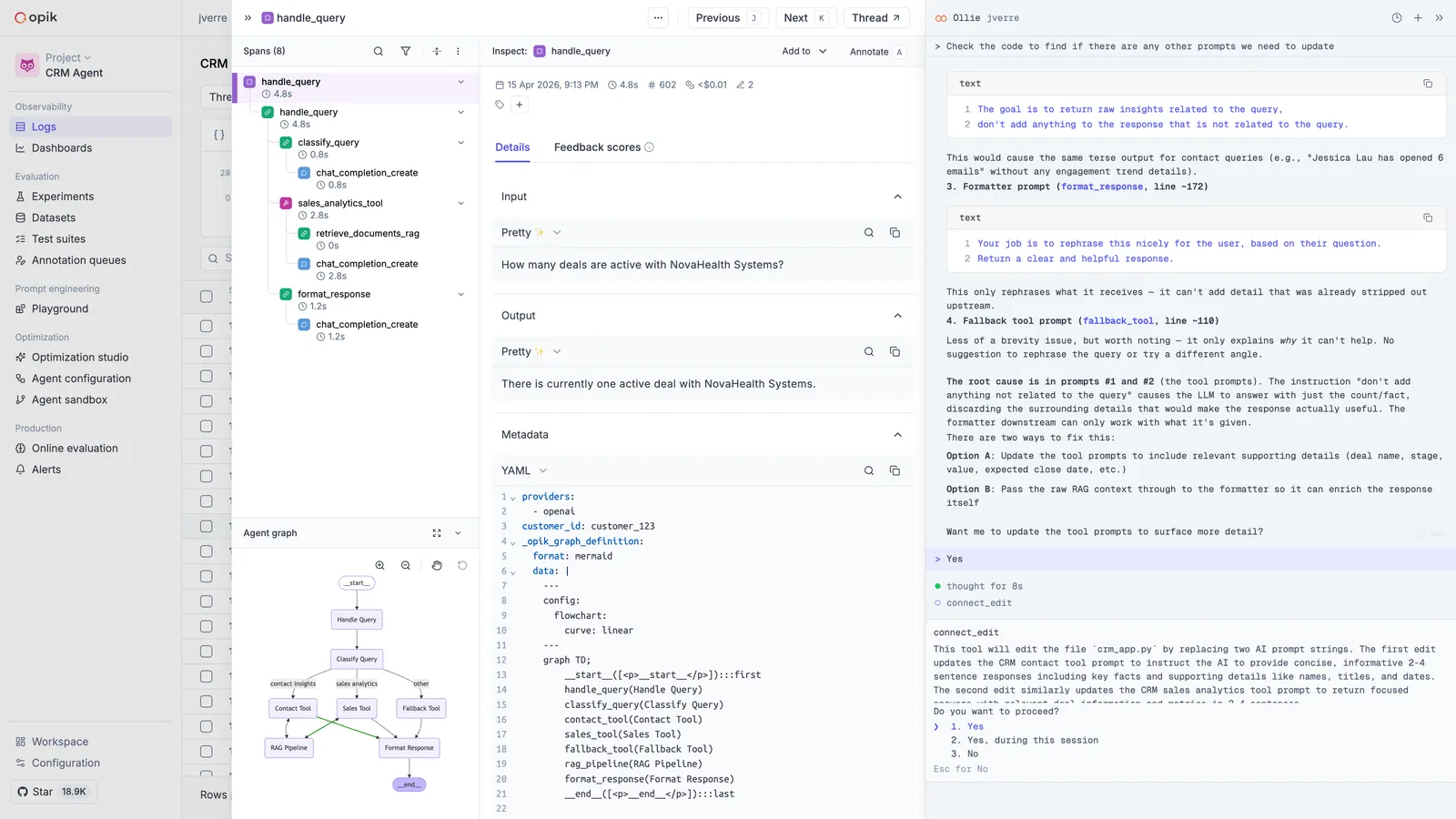Open Dashboards in the sidebar
This screenshot has width=1456, height=819.
tap(62, 148)
